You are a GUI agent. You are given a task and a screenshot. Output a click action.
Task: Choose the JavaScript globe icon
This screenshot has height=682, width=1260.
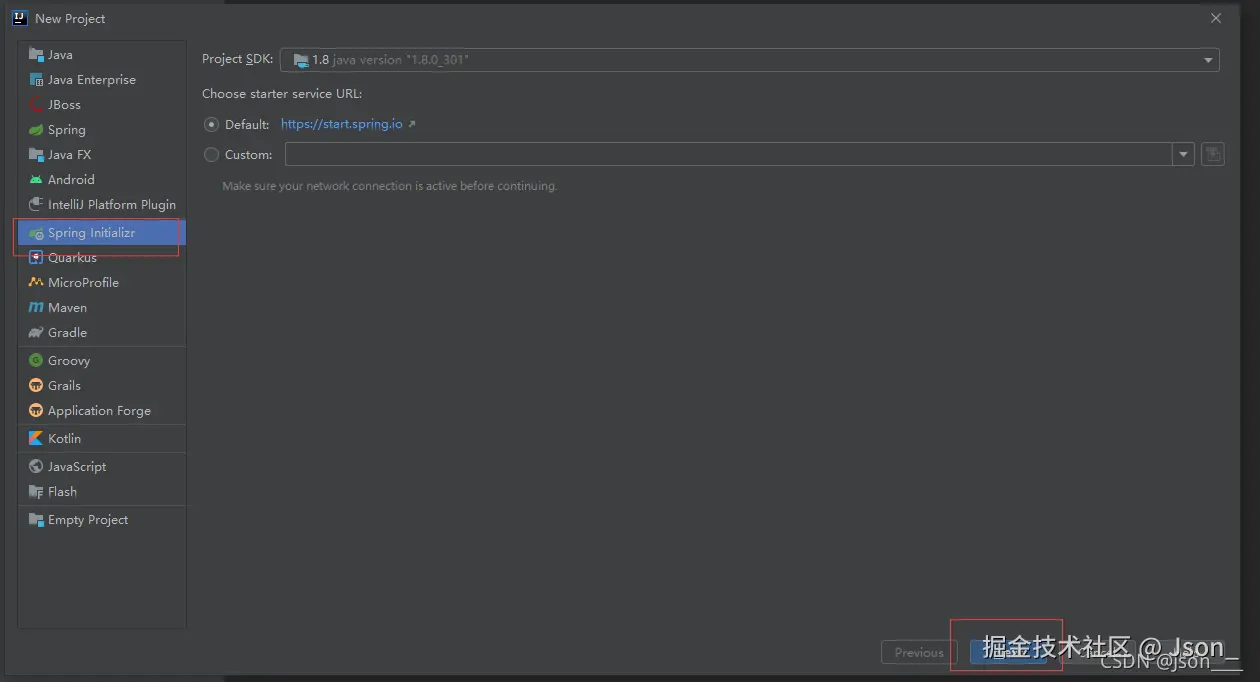click(36, 466)
